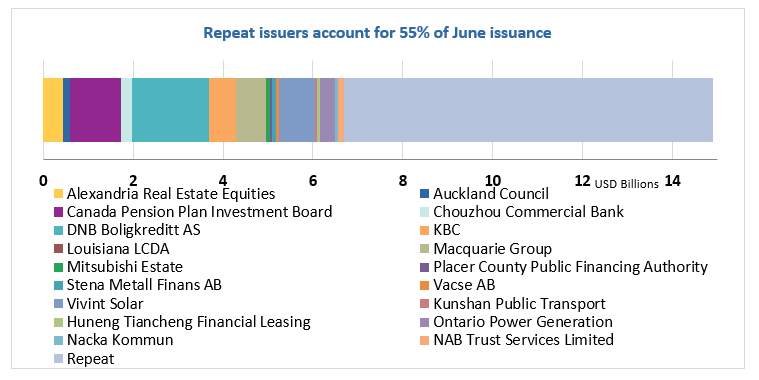Click the teal DNB Boligkreditt bar segment
Viewport: 759px width, 380px height.
pos(170,110)
